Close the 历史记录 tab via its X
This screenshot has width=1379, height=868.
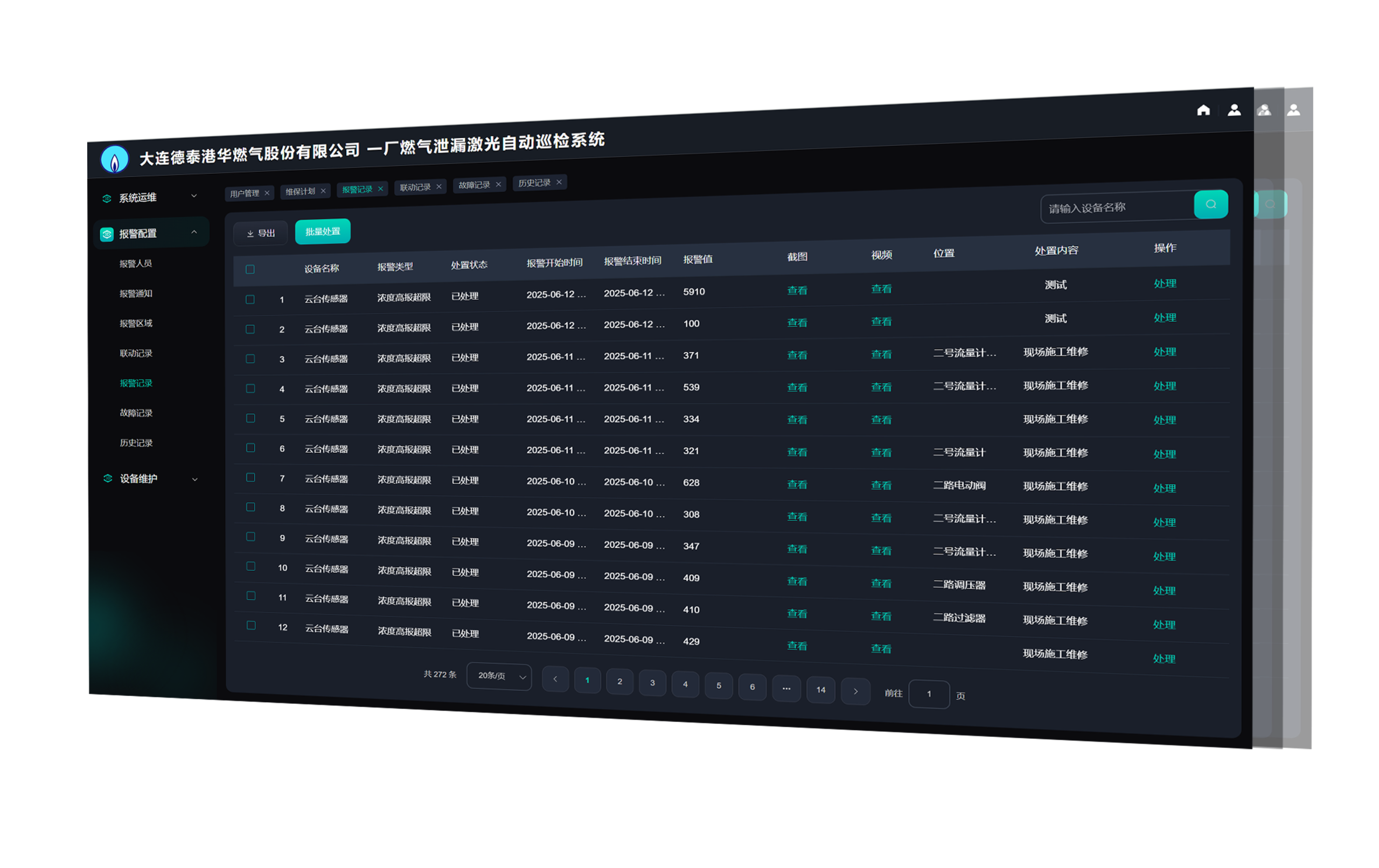pyautogui.click(x=559, y=182)
